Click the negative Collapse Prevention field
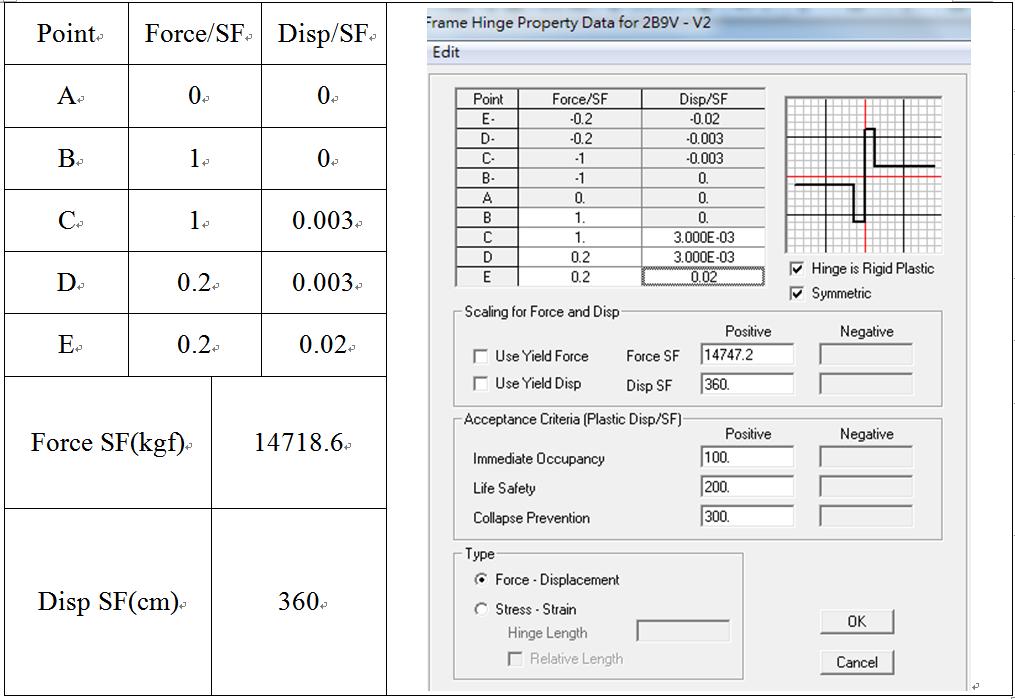1015x699 pixels. 866,516
